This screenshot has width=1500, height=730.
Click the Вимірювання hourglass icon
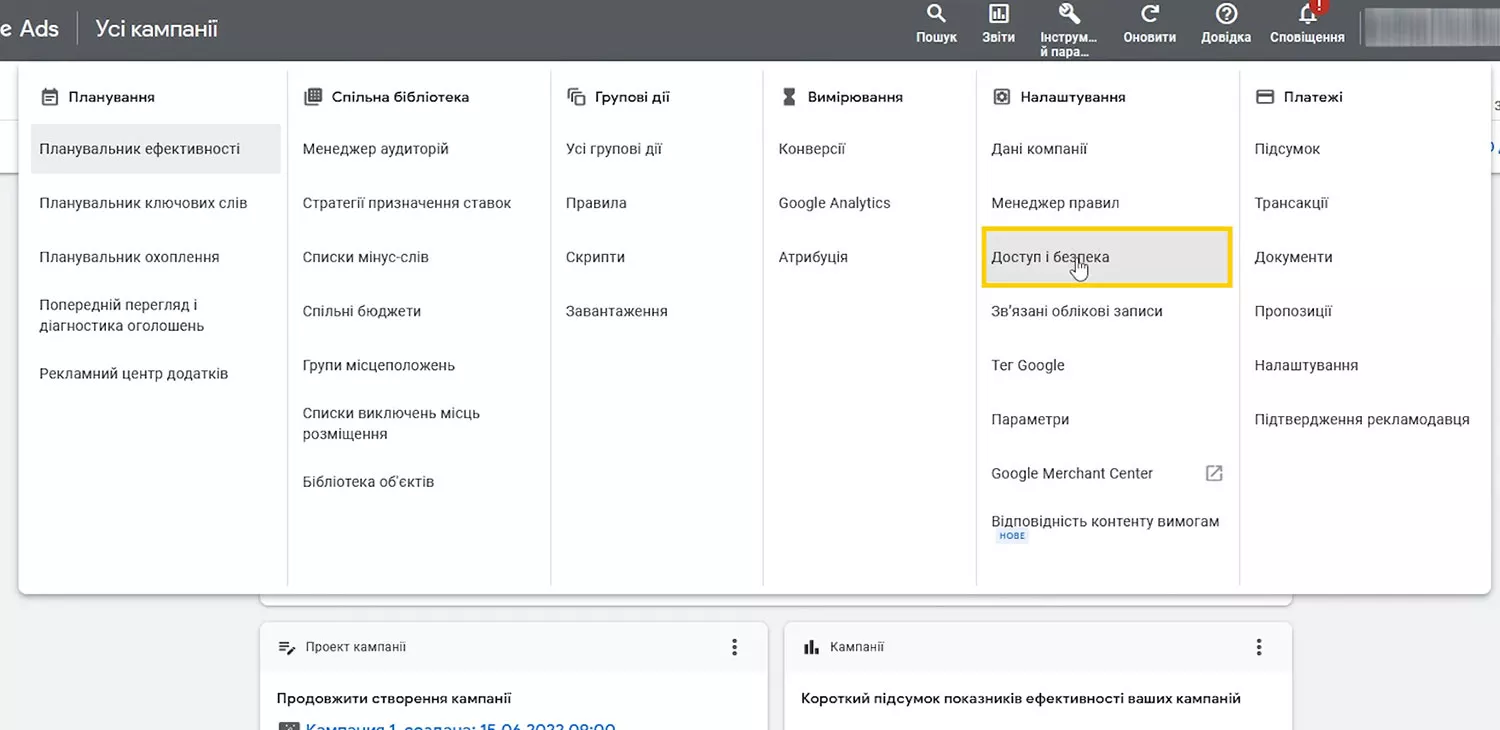tap(789, 97)
